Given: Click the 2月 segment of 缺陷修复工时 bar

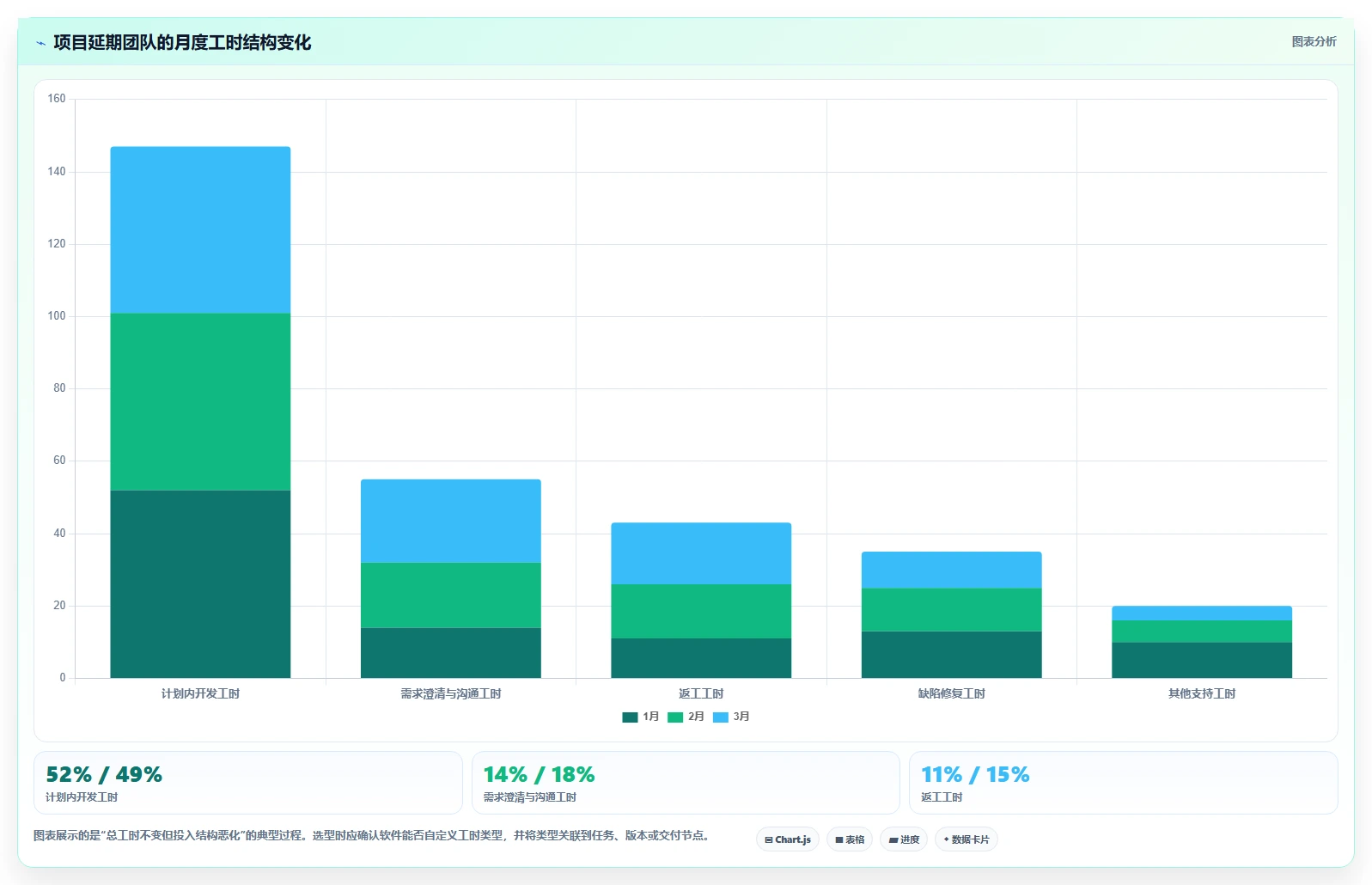Looking at the screenshot, I should coord(951,610).
